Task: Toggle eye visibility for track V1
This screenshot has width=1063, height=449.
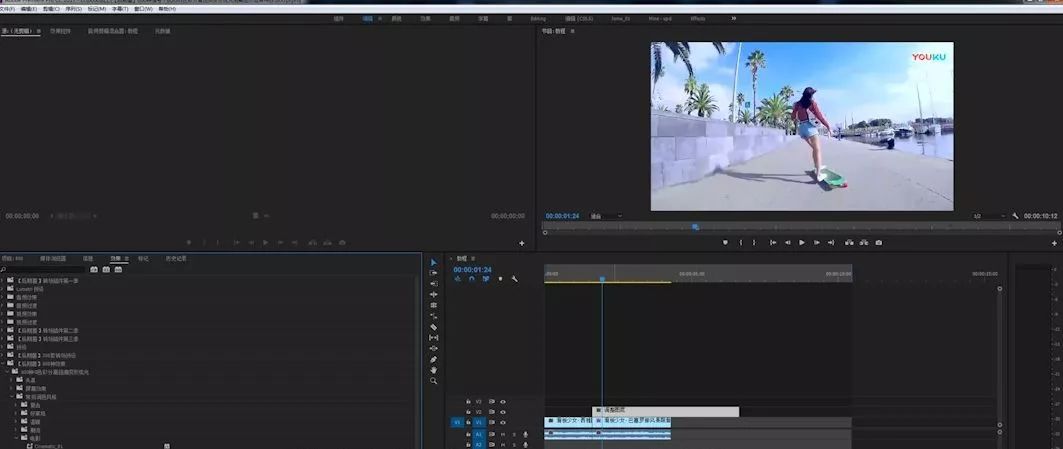Action: point(502,422)
